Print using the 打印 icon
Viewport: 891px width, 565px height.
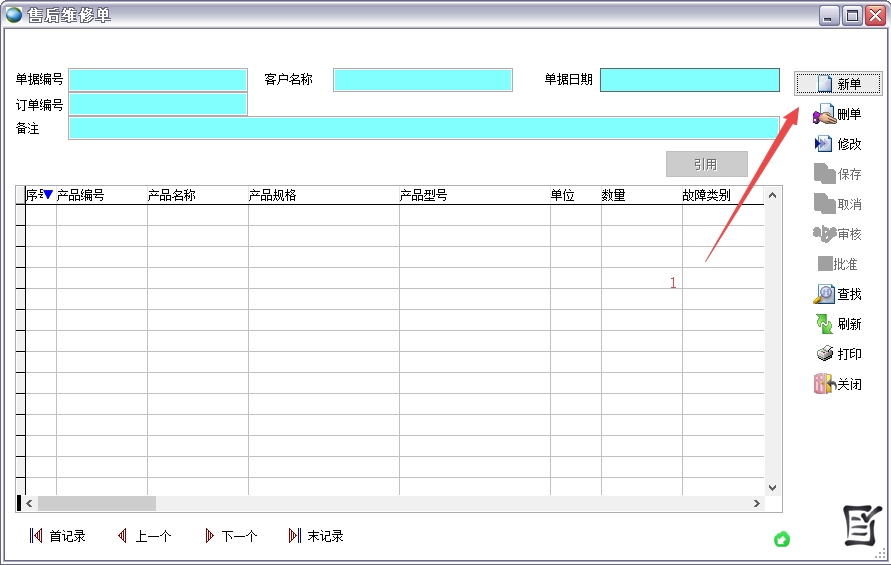pos(824,354)
